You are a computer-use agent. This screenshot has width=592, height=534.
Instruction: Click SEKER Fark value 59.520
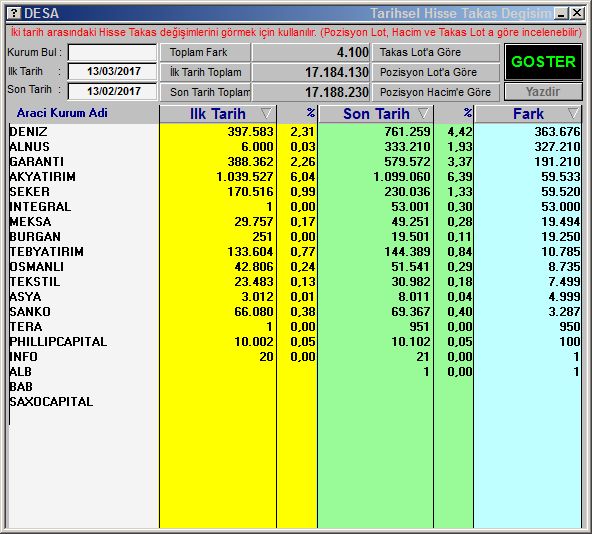(x=561, y=191)
